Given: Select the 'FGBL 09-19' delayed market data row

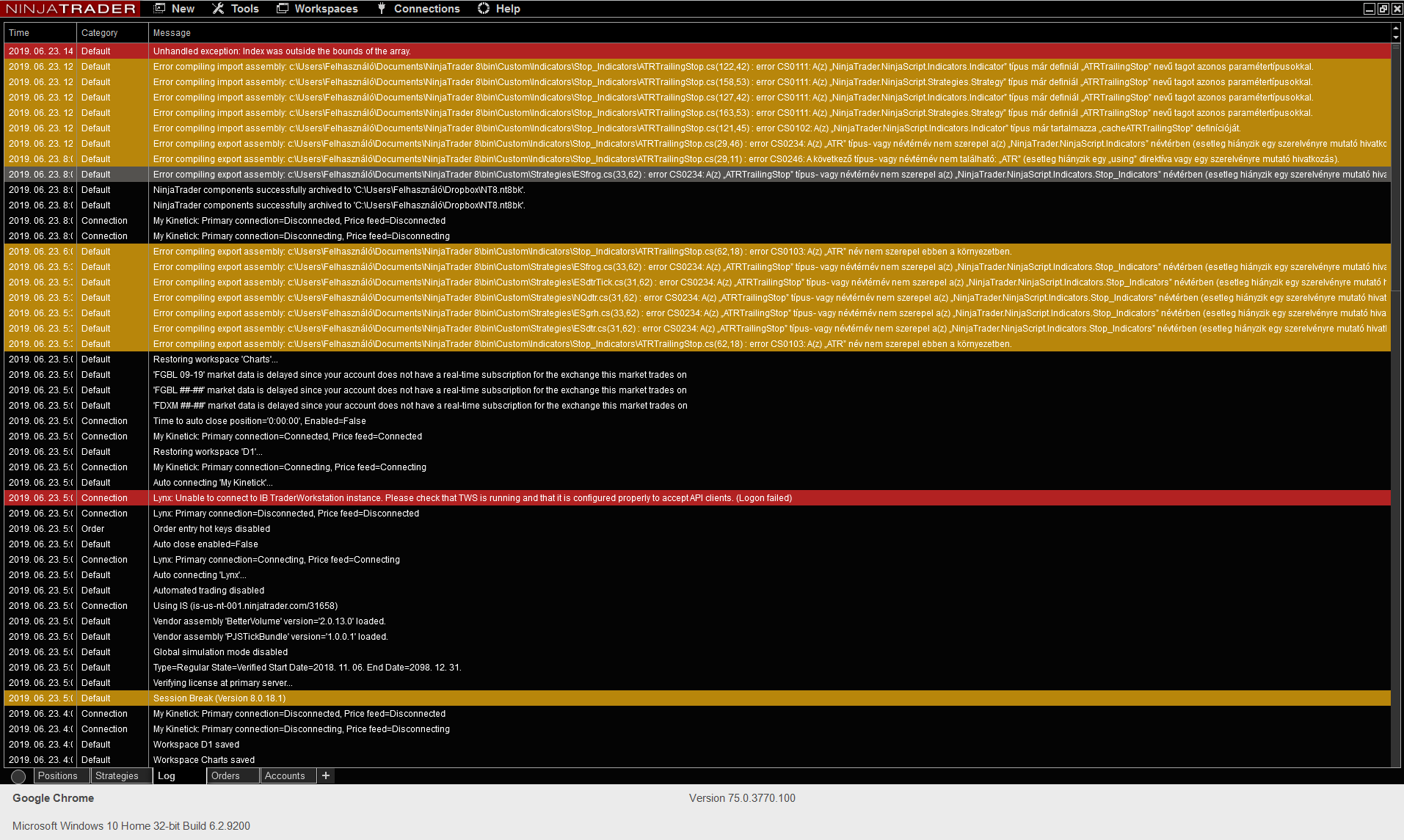Looking at the screenshot, I should tap(697, 375).
